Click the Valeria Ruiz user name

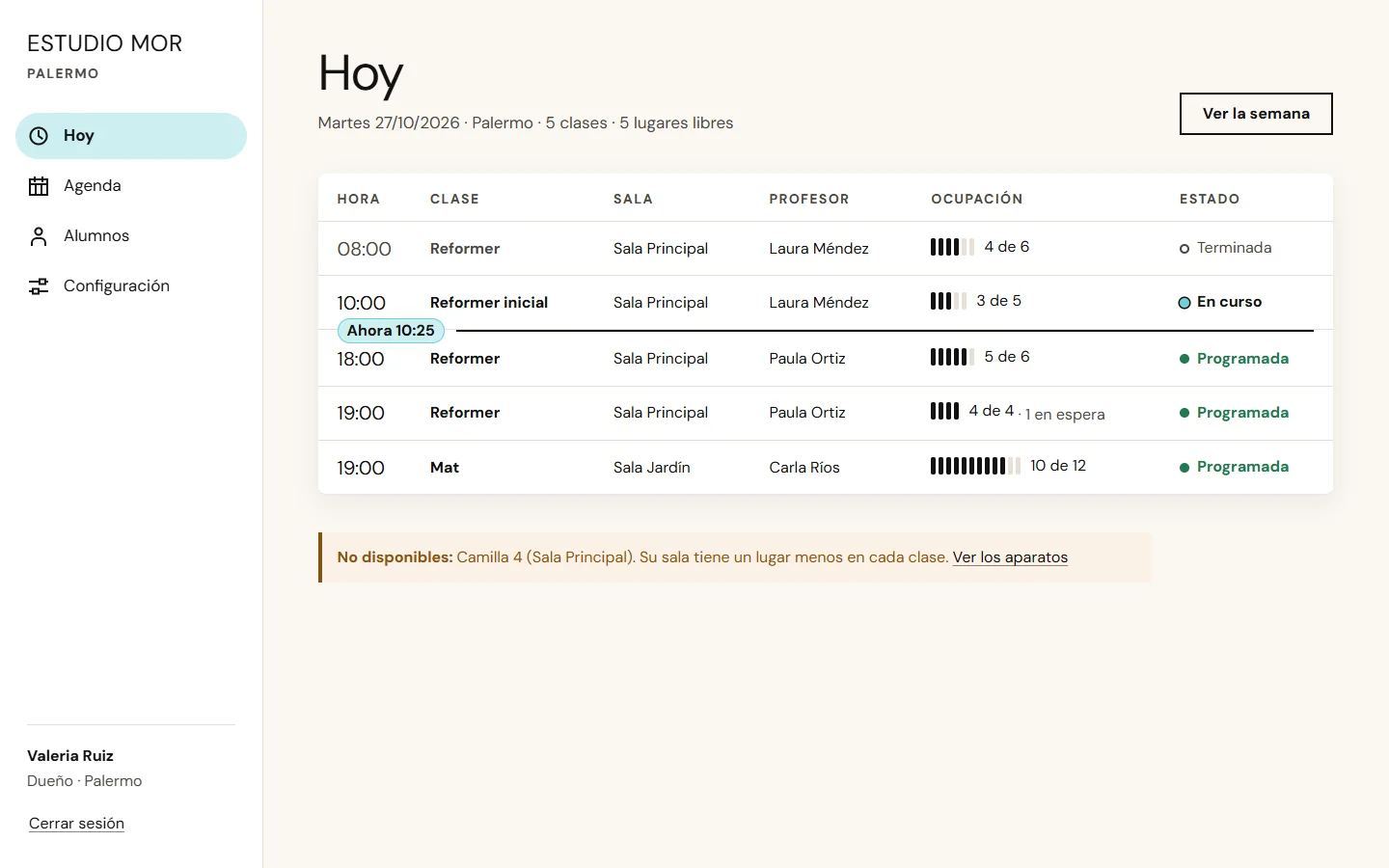pyautogui.click(x=70, y=756)
